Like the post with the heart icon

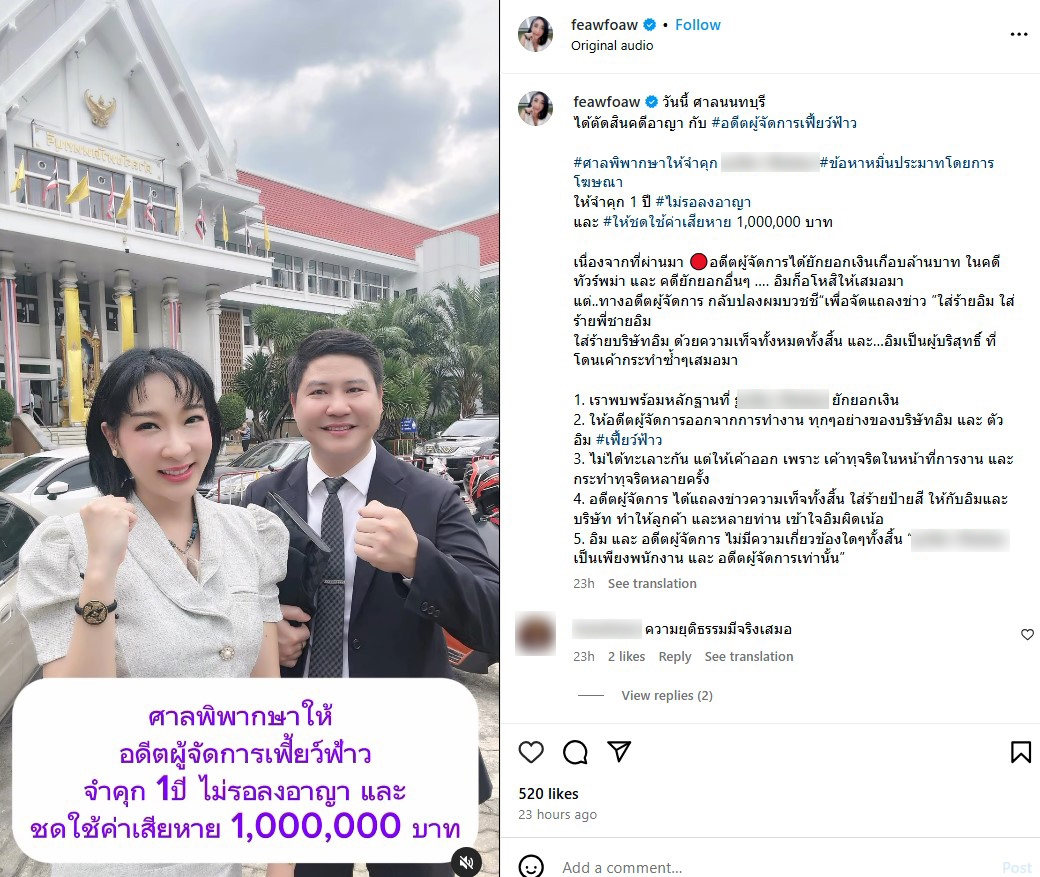pyautogui.click(x=531, y=752)
